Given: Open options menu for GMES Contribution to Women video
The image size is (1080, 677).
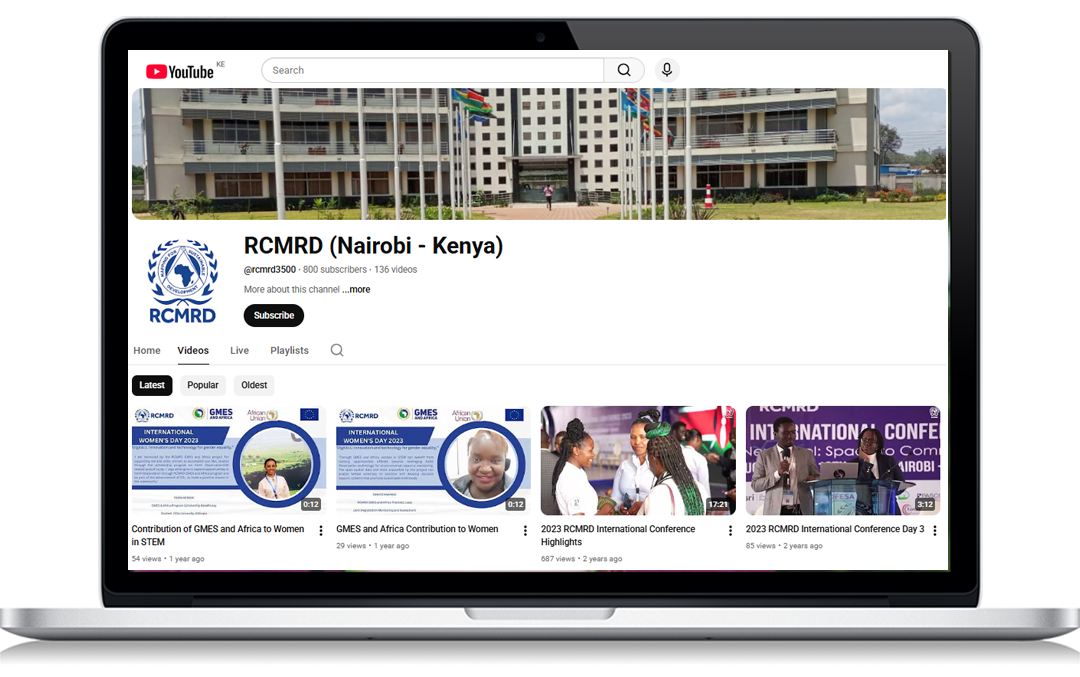Looking at the screenshot, I should 525,530.
